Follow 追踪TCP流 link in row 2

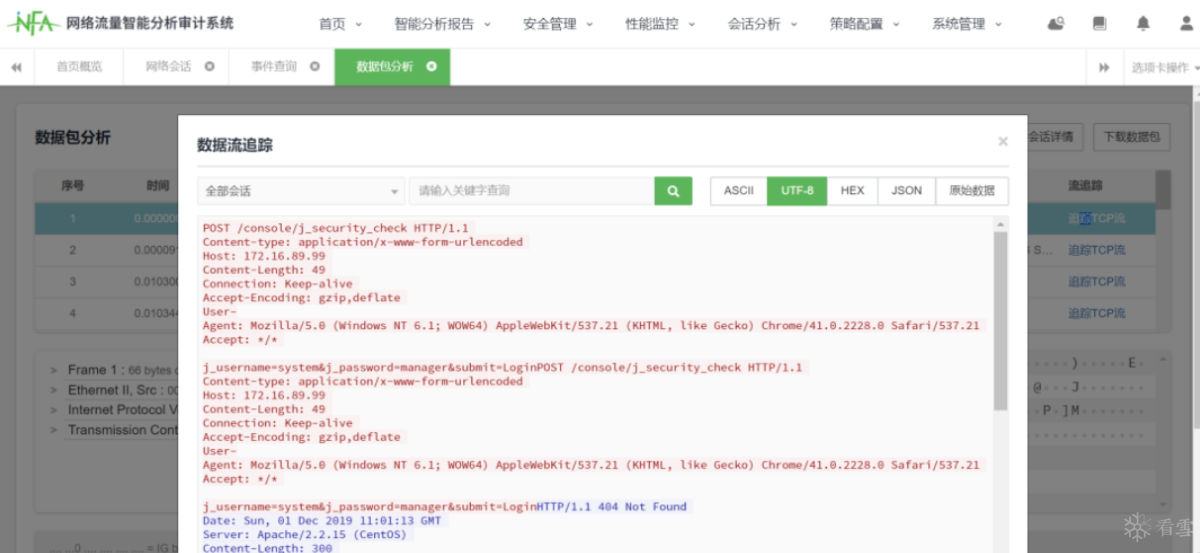(1096, 251)
